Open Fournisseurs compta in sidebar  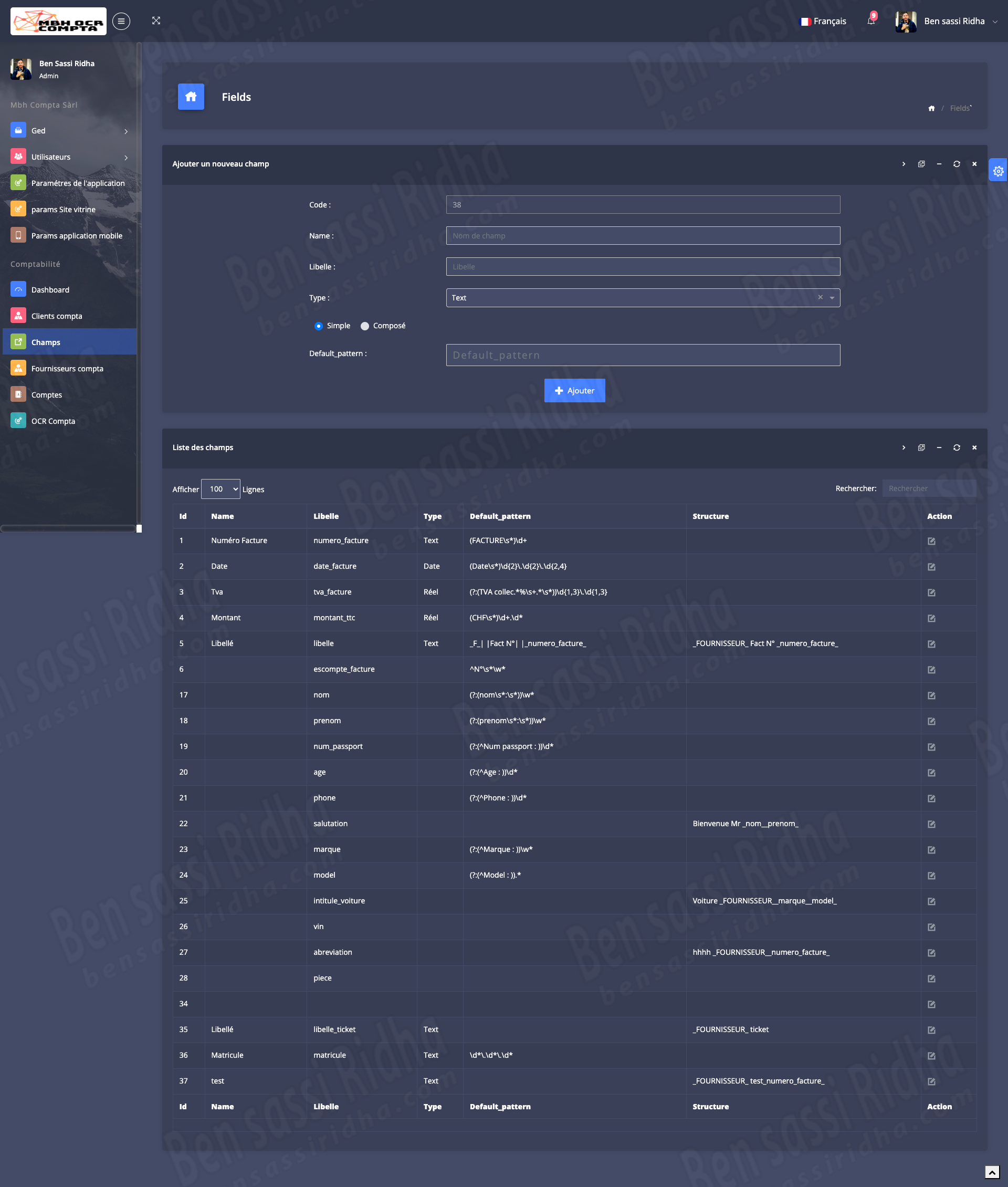click(x=67, y=369)
